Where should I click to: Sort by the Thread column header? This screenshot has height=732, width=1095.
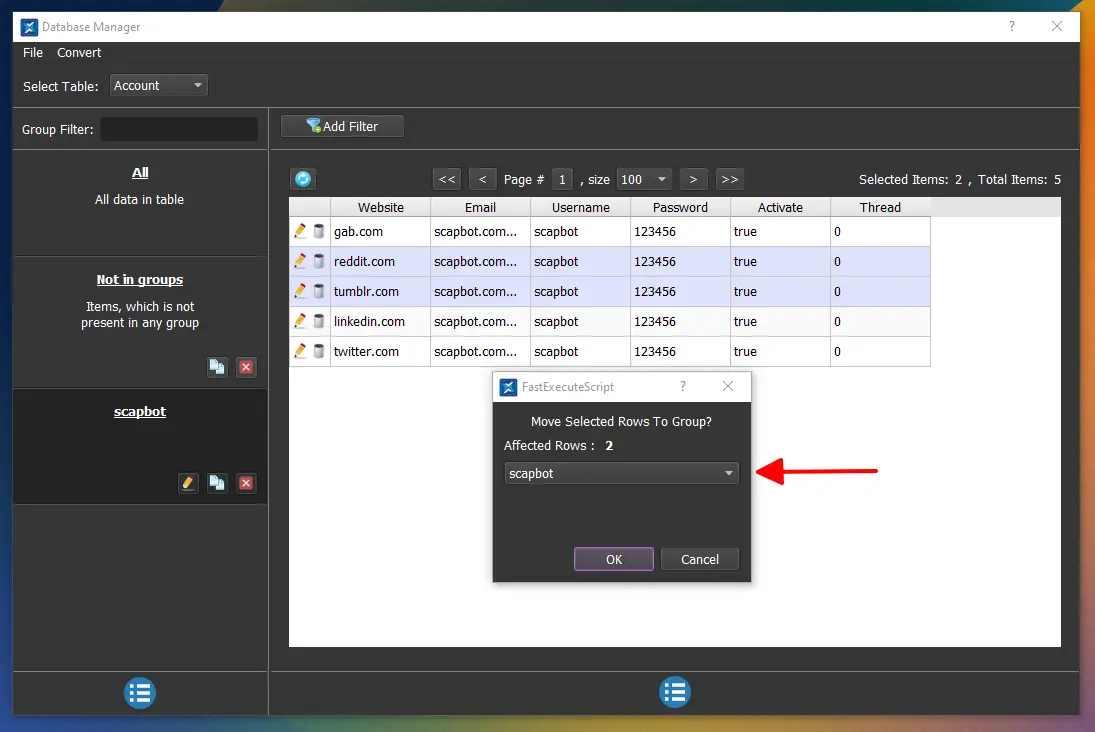tap(880, 207)
